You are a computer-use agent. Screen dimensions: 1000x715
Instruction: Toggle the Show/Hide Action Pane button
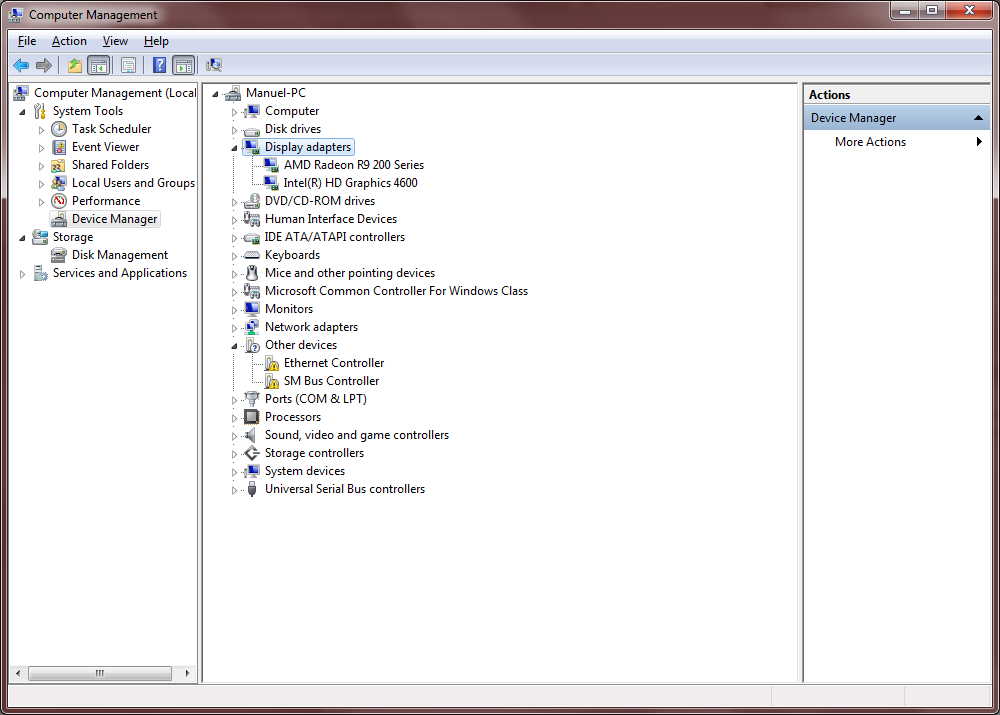[x=183, y=66]
